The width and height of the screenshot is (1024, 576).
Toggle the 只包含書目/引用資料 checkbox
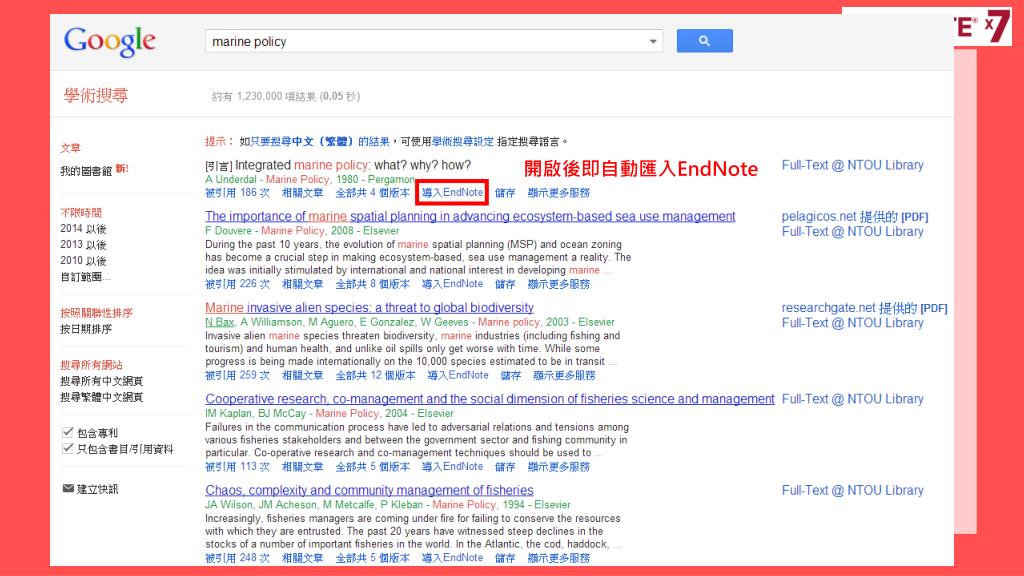67,448
